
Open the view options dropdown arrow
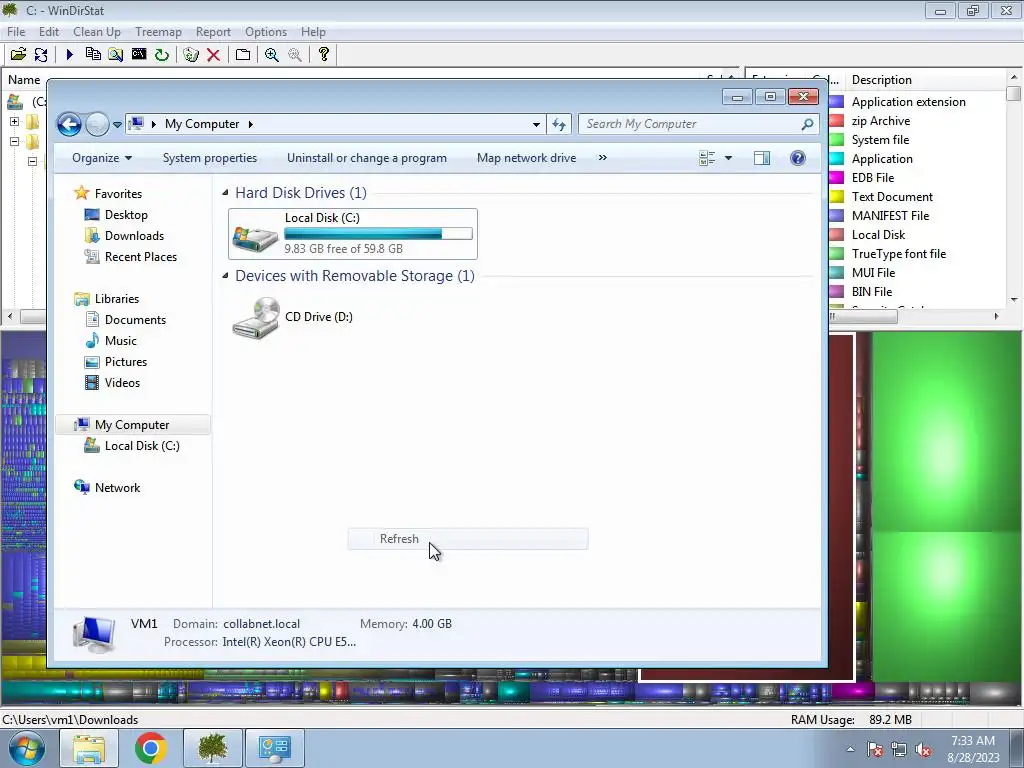click(x=728, y=158)
